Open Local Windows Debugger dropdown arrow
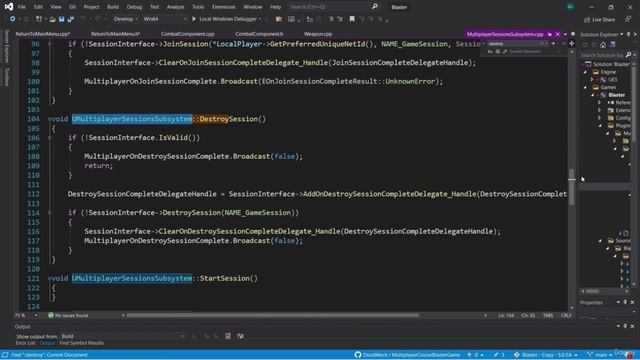This screenshot has height=360, width=640. (x=260, y=19)
